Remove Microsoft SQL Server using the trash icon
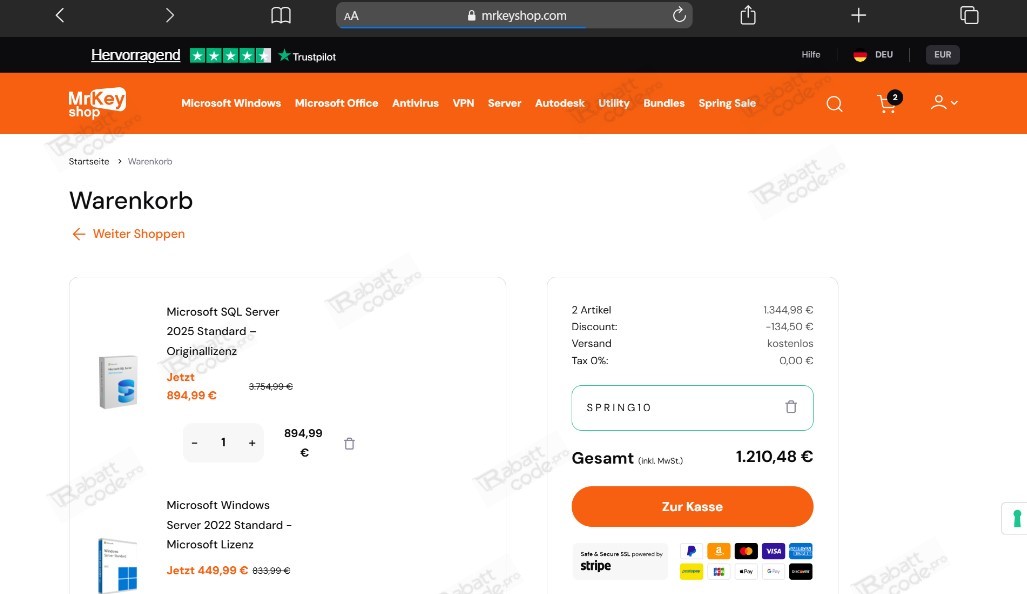This screenshot has height=594, width=1027. [349, 443]
